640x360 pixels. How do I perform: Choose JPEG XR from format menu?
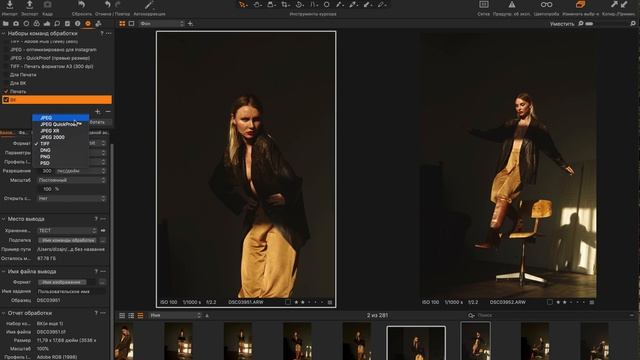[60, 131]
